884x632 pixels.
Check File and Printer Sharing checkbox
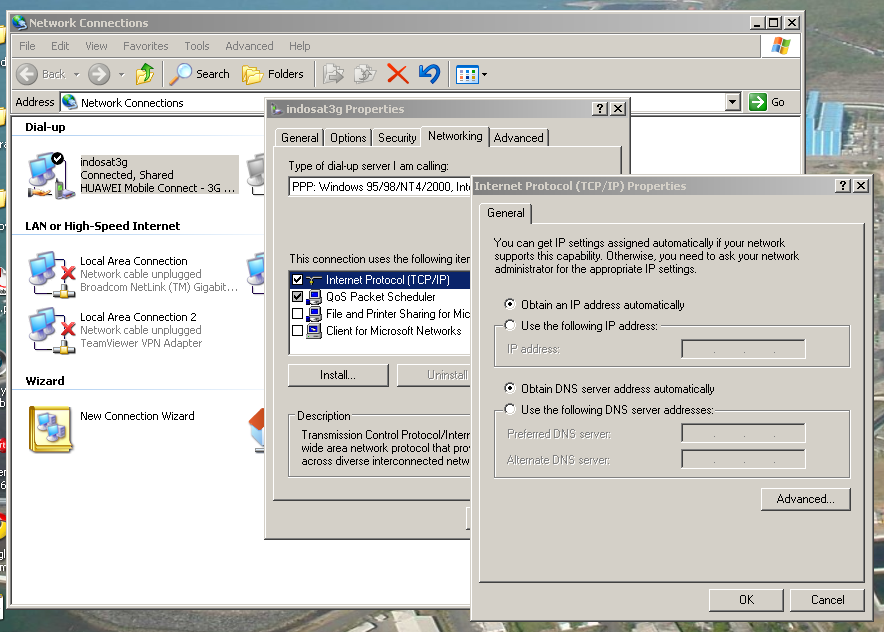[297, 313]
